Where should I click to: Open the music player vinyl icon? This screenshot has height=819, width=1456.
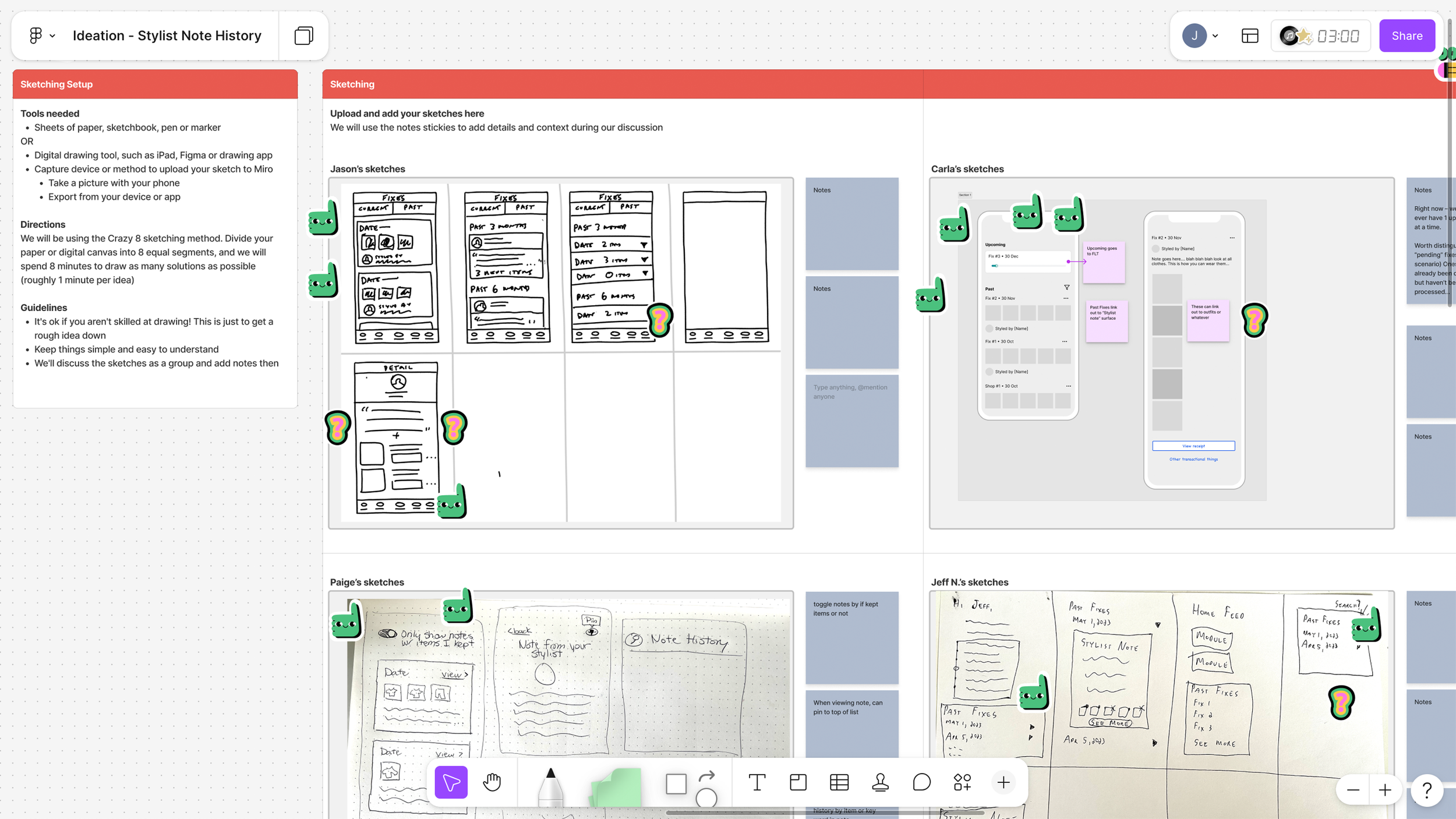point(1289,36)
